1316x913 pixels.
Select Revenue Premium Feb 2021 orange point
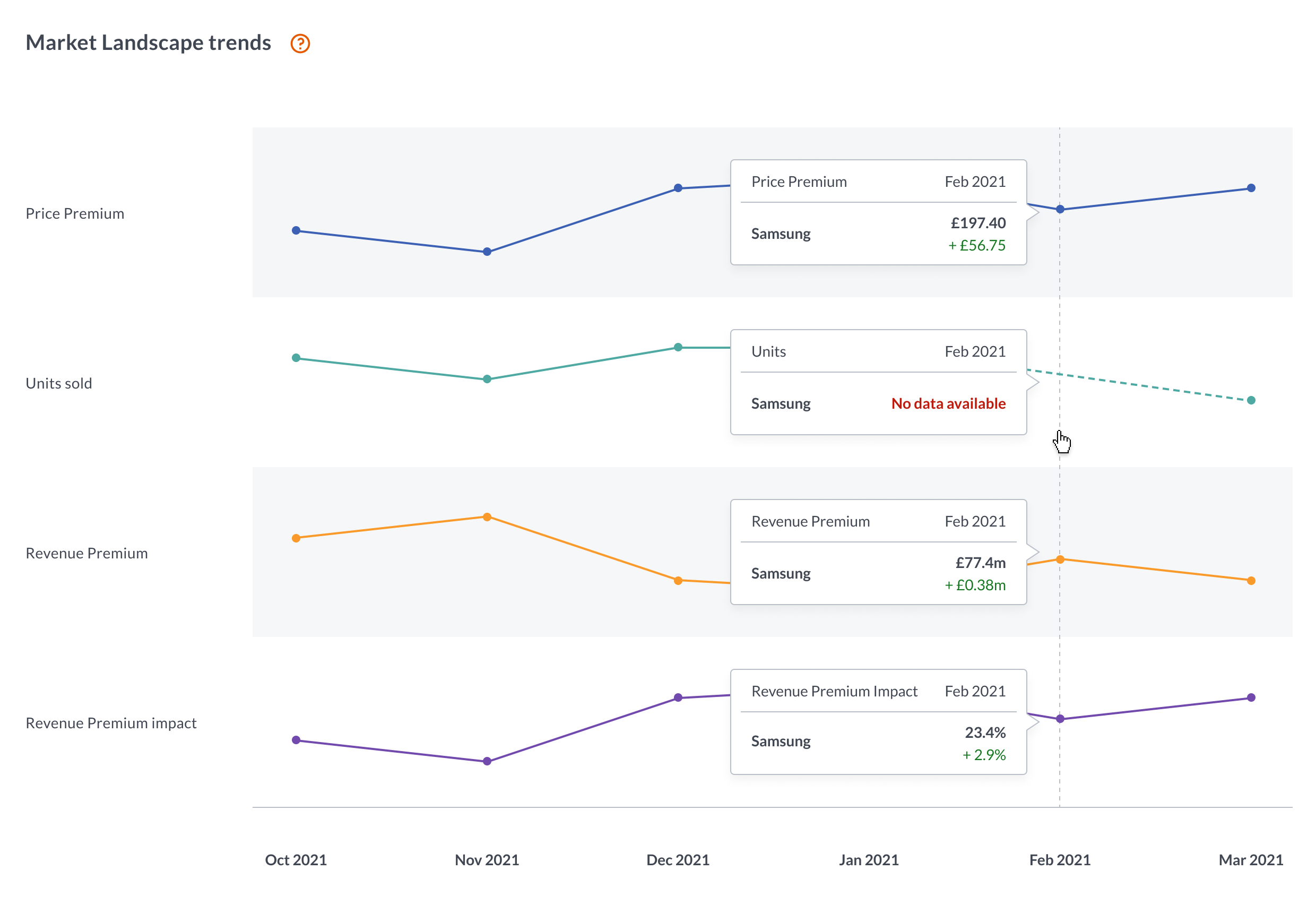click(1060, 559)
